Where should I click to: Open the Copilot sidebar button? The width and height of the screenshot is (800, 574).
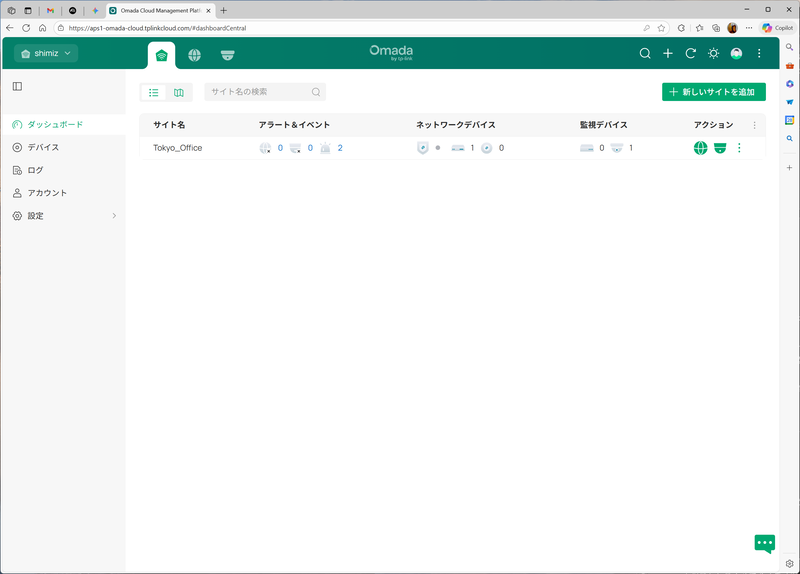[778, 28]
